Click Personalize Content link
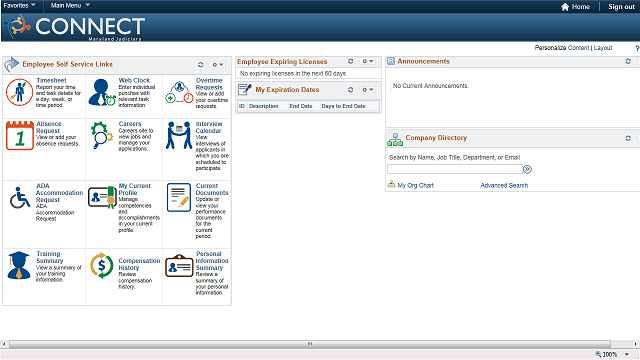The image size is (640, 360). (578, 48)
